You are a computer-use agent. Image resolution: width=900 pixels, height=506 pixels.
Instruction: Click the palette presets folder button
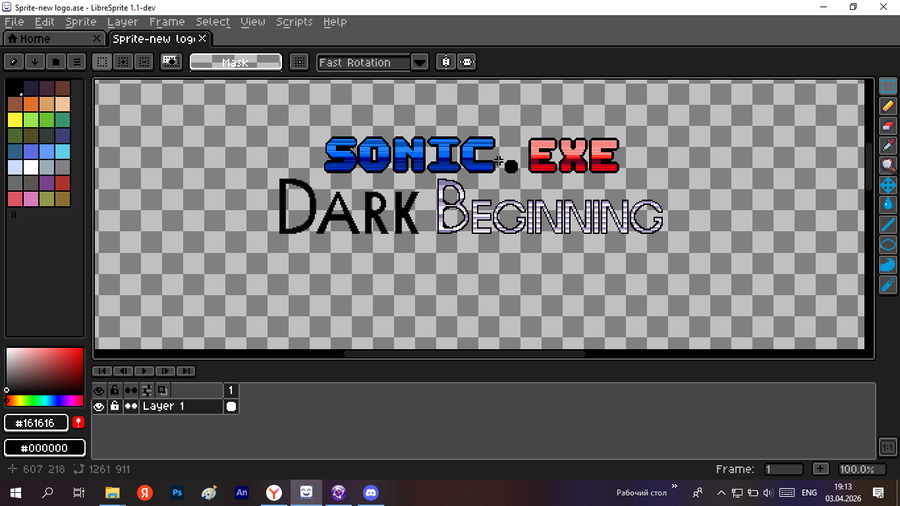[x=56, y=62]
